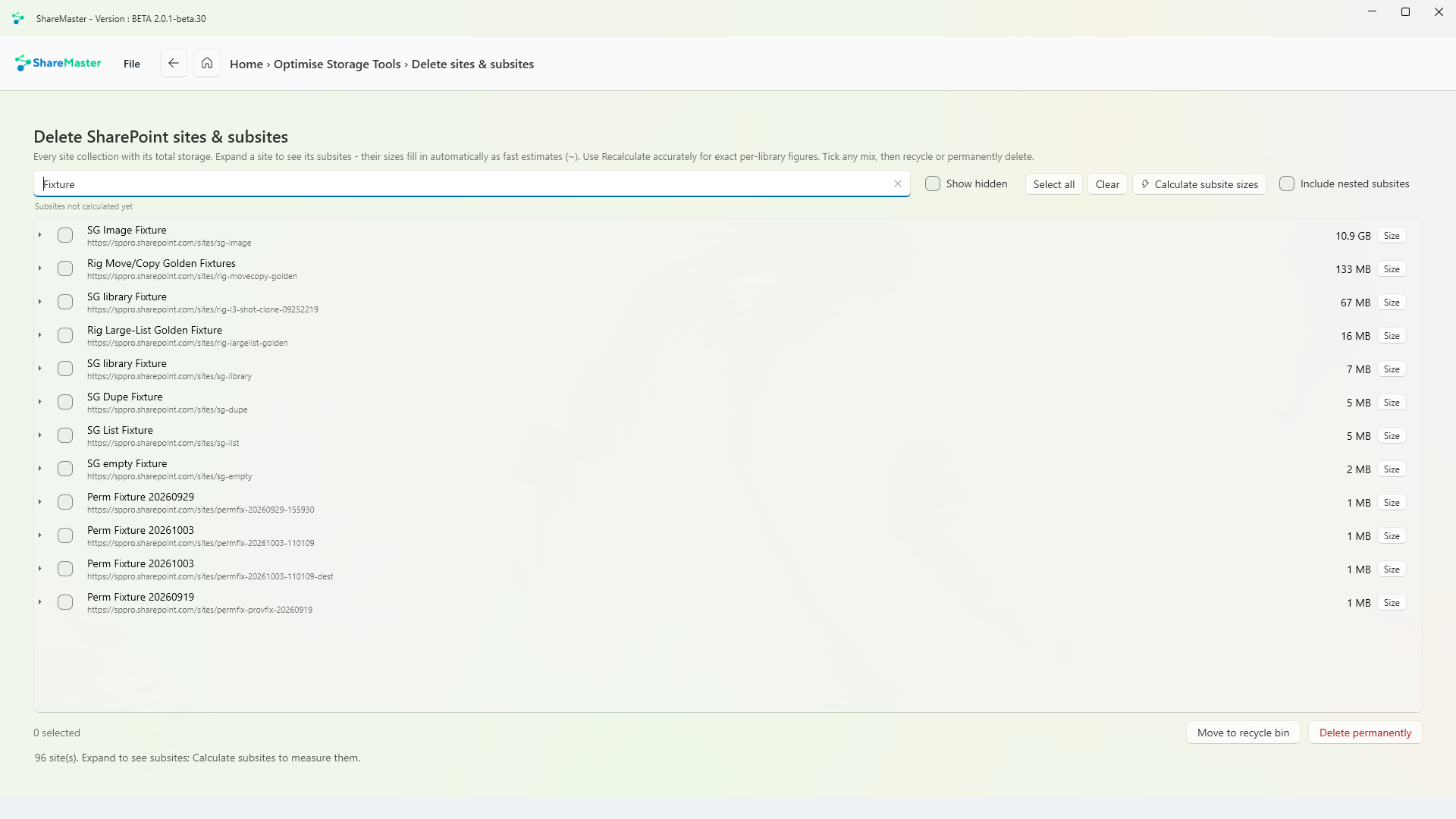Tick Include nested subsites checkbox
Viewport: 1456px width, 819px height.
[x=1287, y=184]
